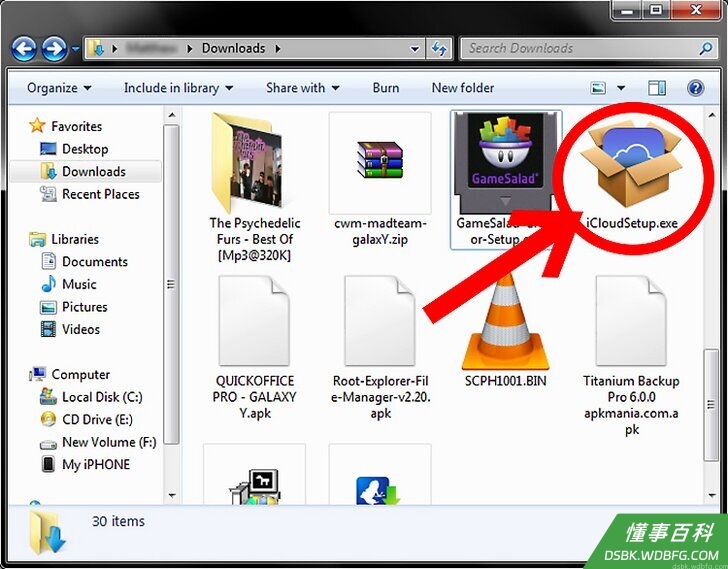The image size is (728, 569).
Task: Open the Pictures library
Action: click(x=84, y=307)
